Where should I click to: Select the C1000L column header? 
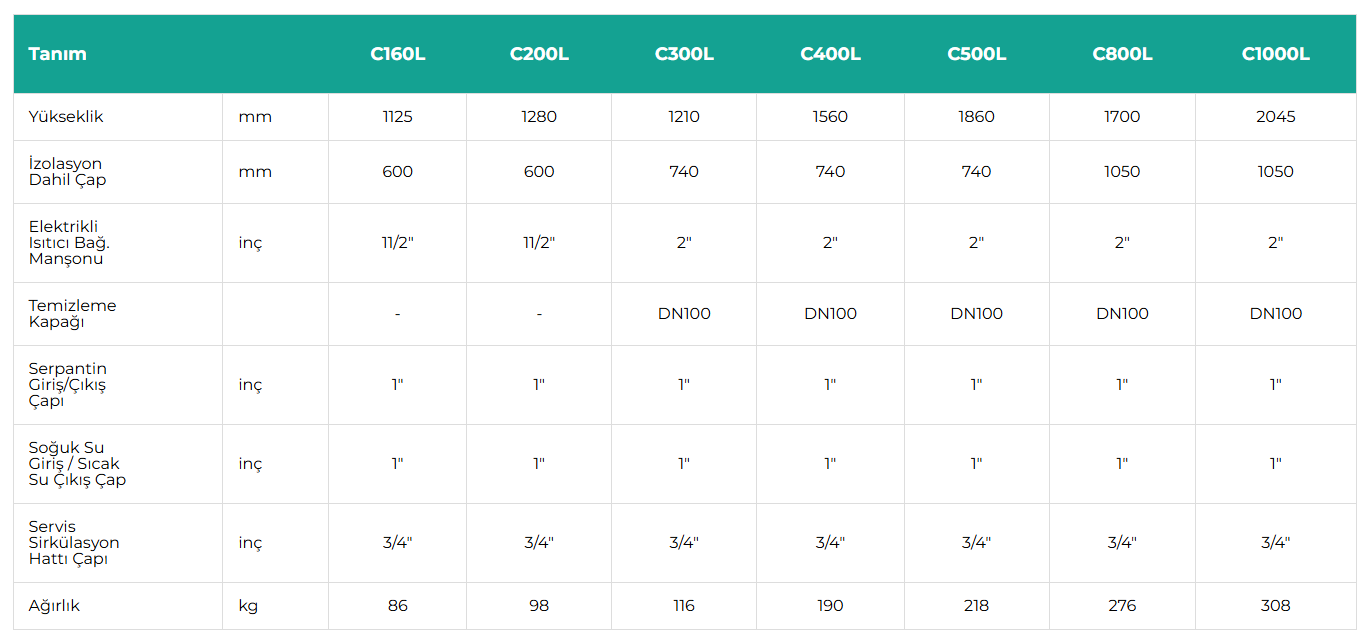(1275, 54)
